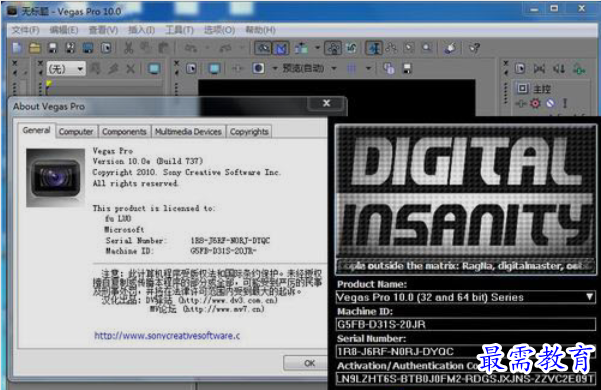Open Interactive Tutorials icon

click(x=450, y=48)
